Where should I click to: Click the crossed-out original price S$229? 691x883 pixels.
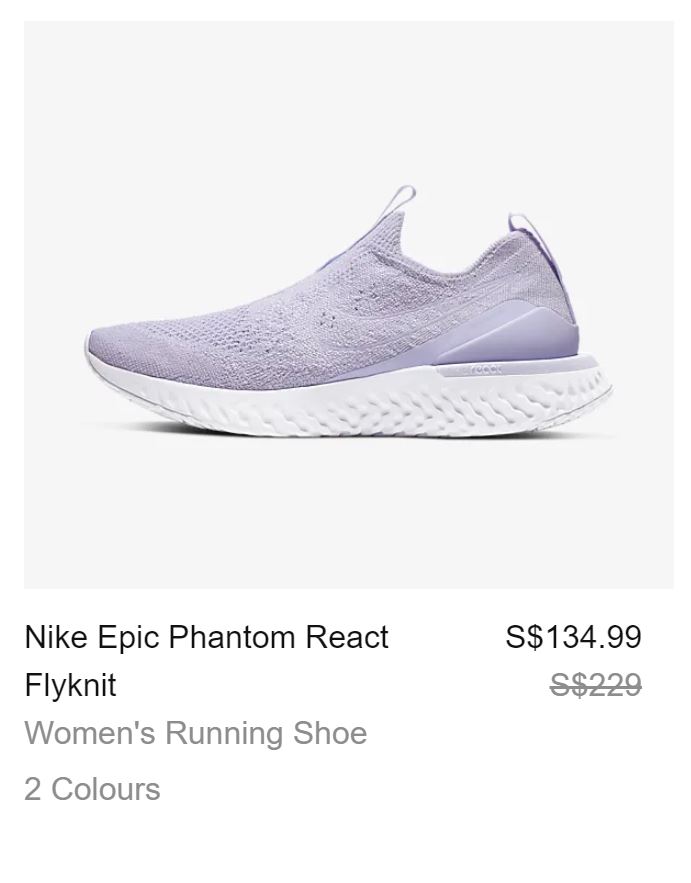596,685
